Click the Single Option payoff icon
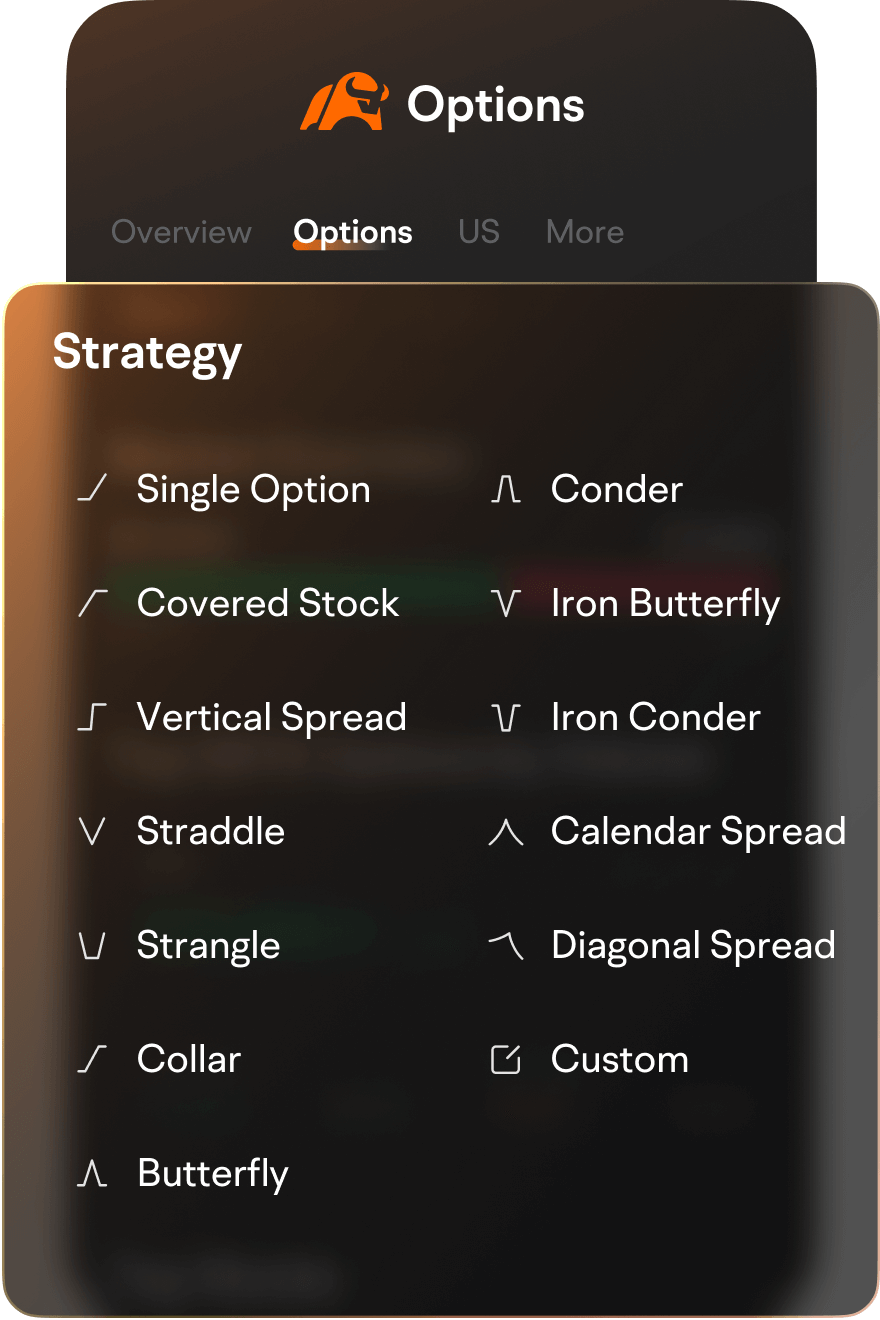The image size is (880, 1320). click(92, 490)
